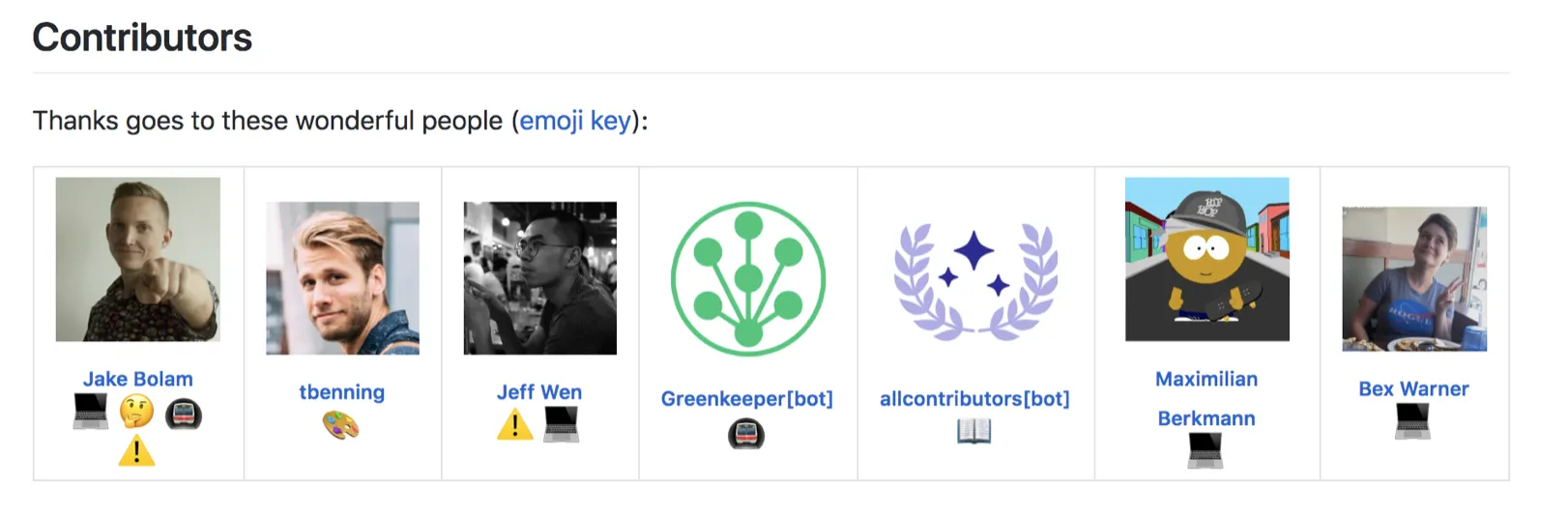Open the Greenkeeper[bot] name link
Viewport: 1568px width, 514px height.
pyautogui.click(x=747, y=398)
